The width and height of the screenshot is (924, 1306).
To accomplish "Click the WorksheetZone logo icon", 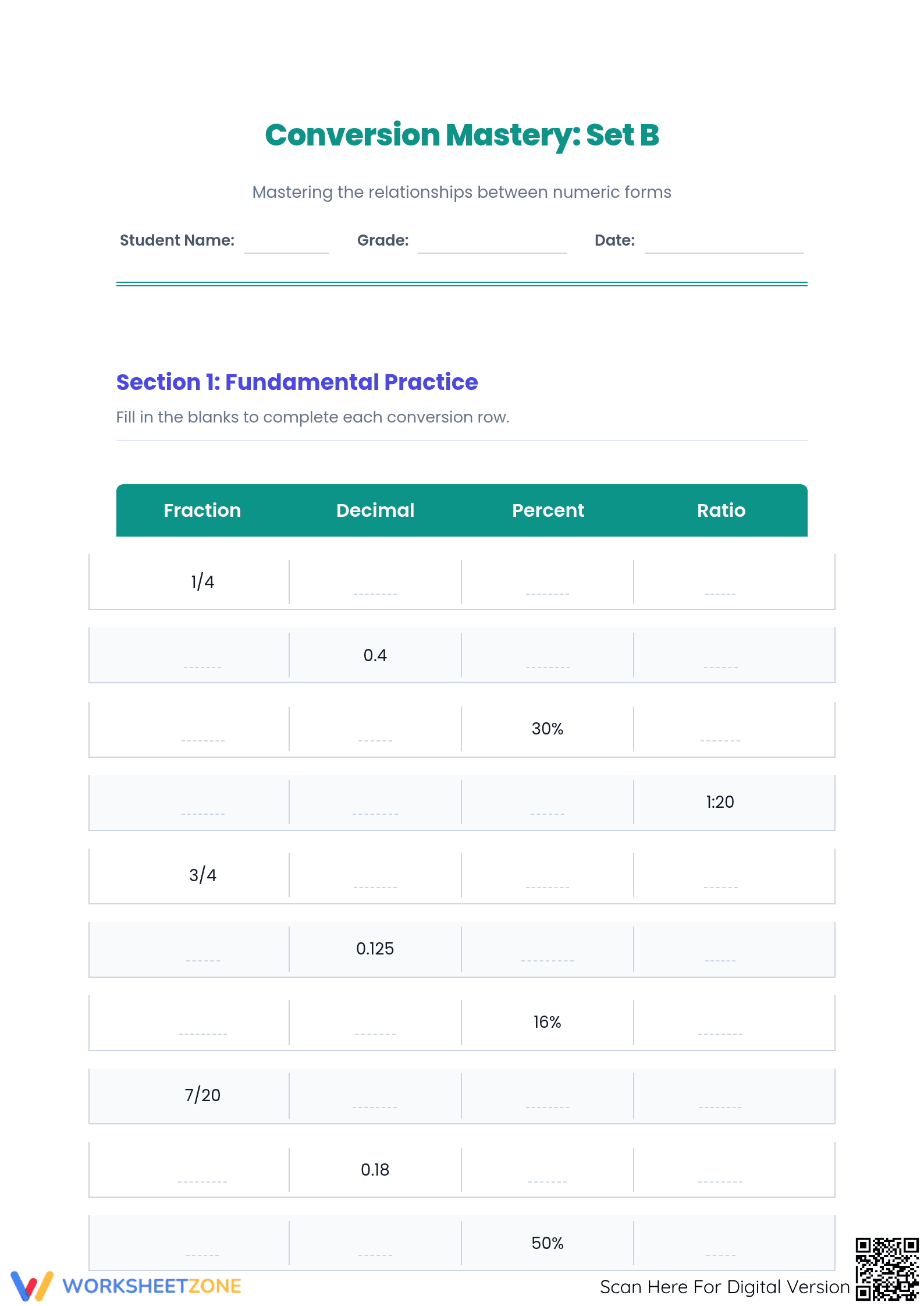I will [x=32, y=1285].
